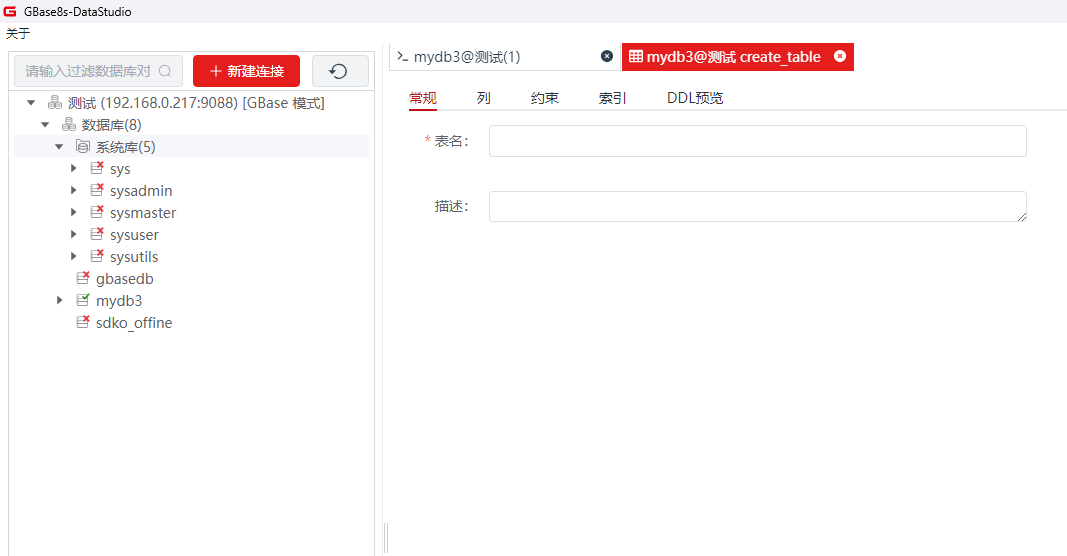Click the search magnifier in filter box
The image size is (1067, 556).
tap(166, 71)
